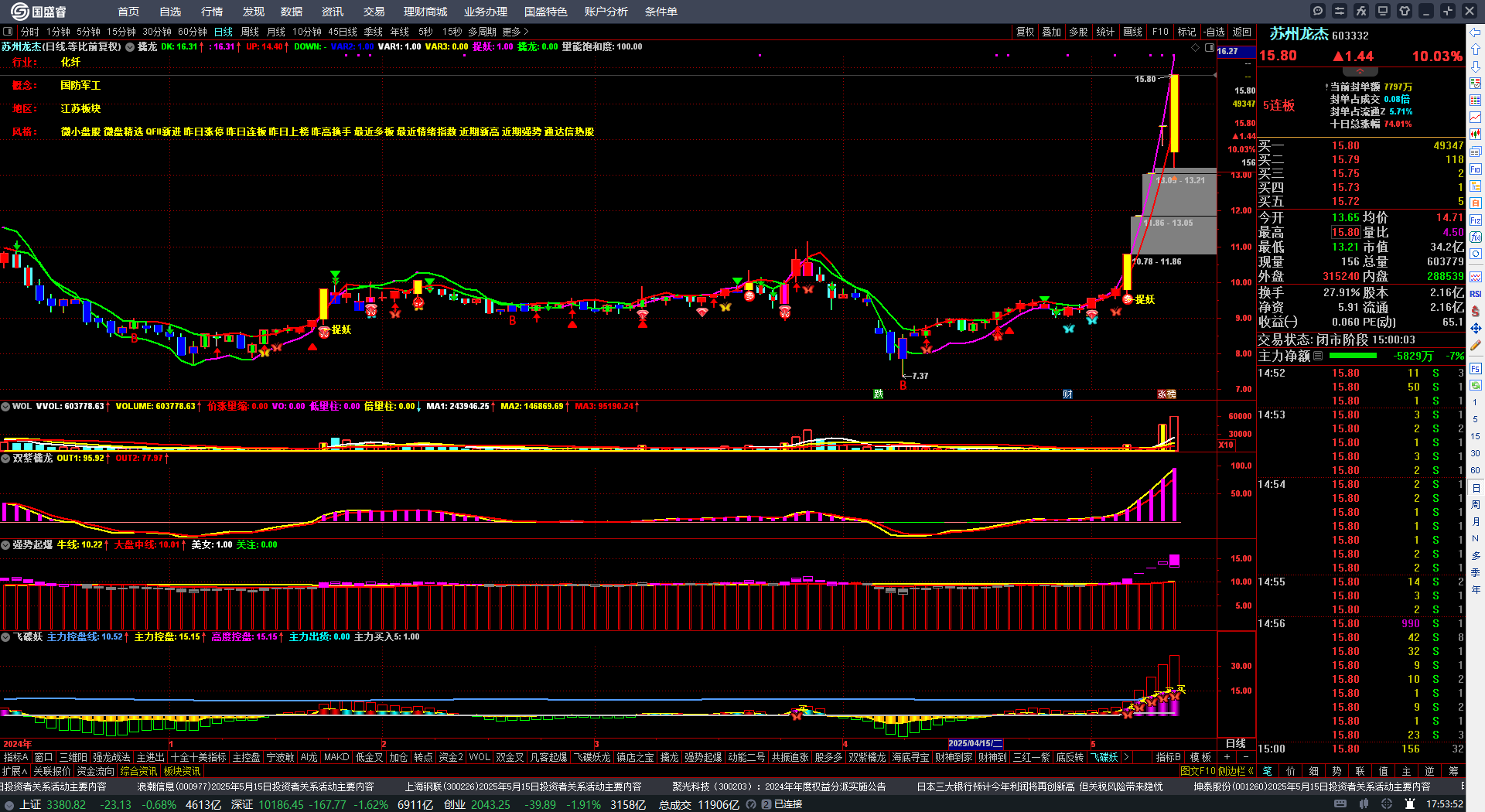Open the multi-window icon in right sidebar

pos(1476,152)
